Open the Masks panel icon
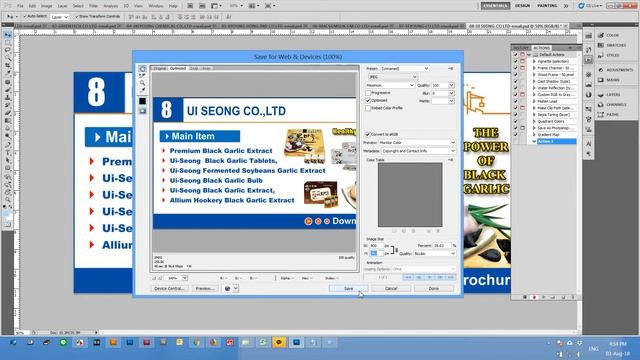The width and height of the screenshot is (640, 360). [600, 80]
